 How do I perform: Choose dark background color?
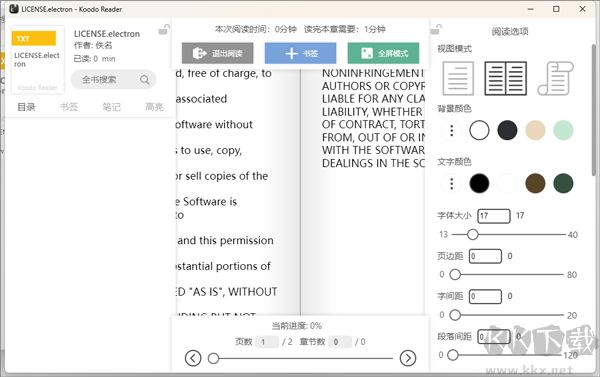(507, 130)
